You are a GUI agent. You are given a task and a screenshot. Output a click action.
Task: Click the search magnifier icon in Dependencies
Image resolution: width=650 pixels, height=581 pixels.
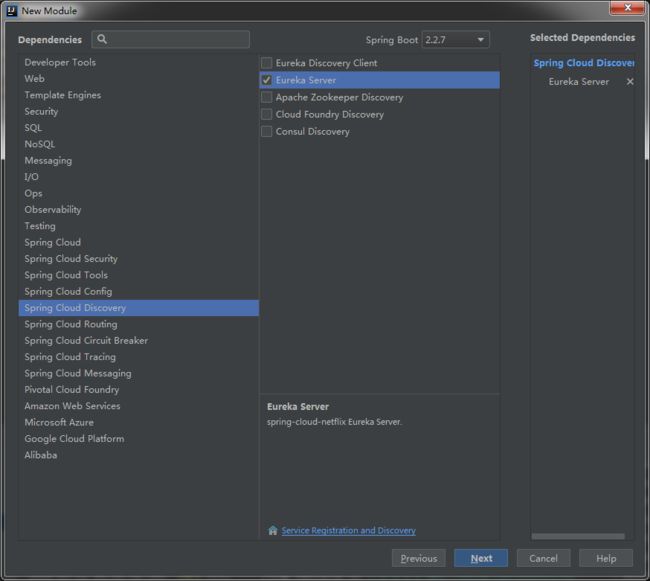[x=102, y=39]
